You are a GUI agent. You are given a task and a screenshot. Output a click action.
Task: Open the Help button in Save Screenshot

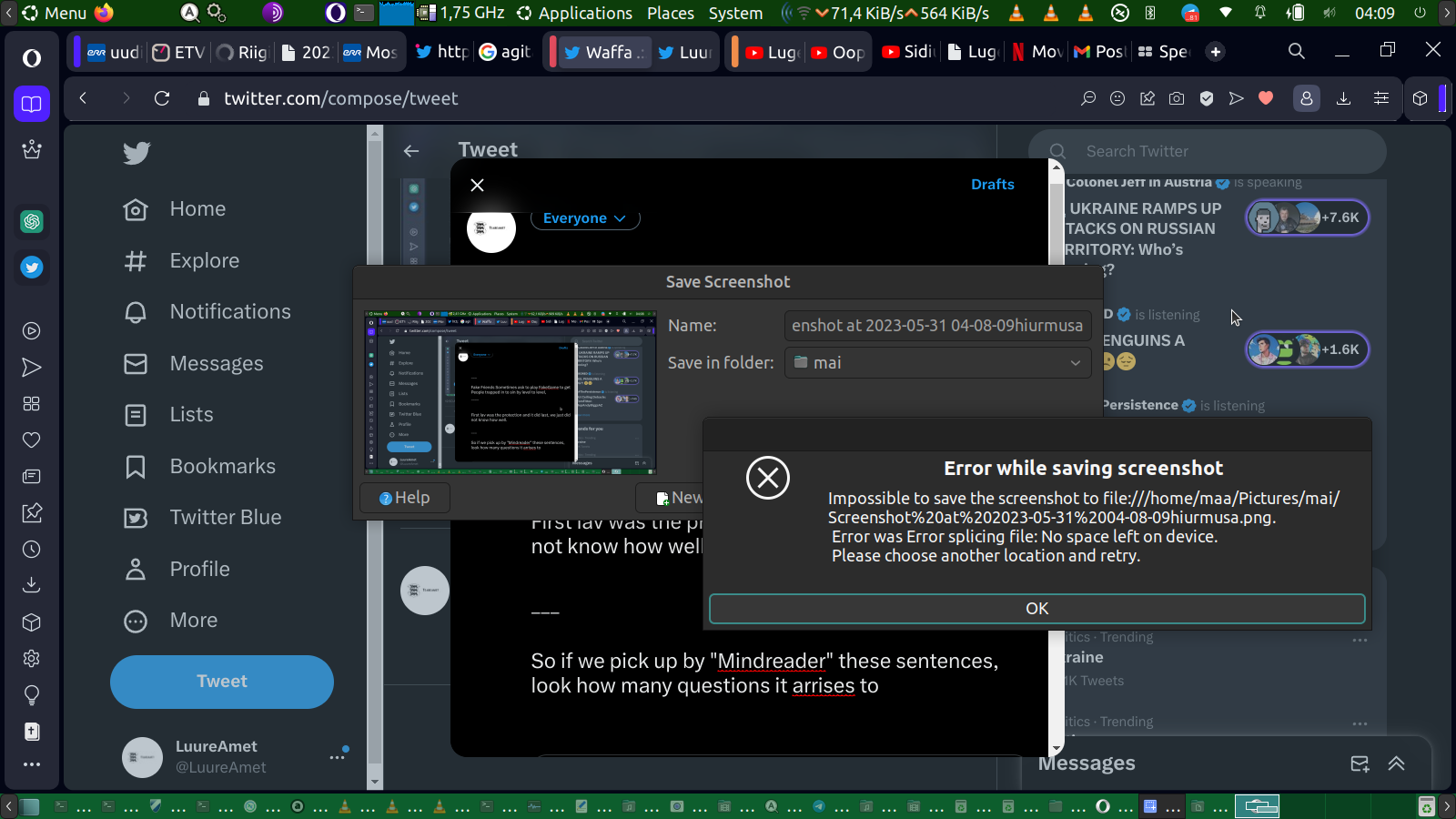point(405,498)
